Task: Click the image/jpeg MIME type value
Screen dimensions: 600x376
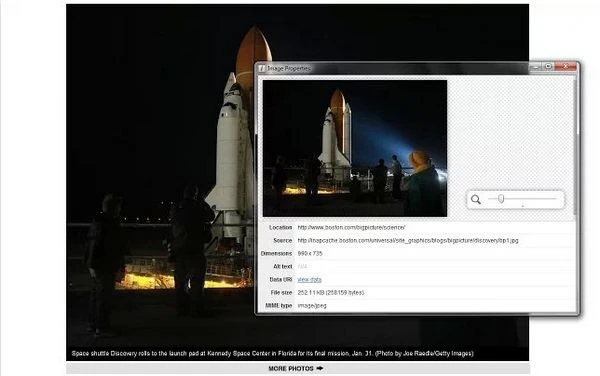Action: pyautogui.click(x=312, y=306)
